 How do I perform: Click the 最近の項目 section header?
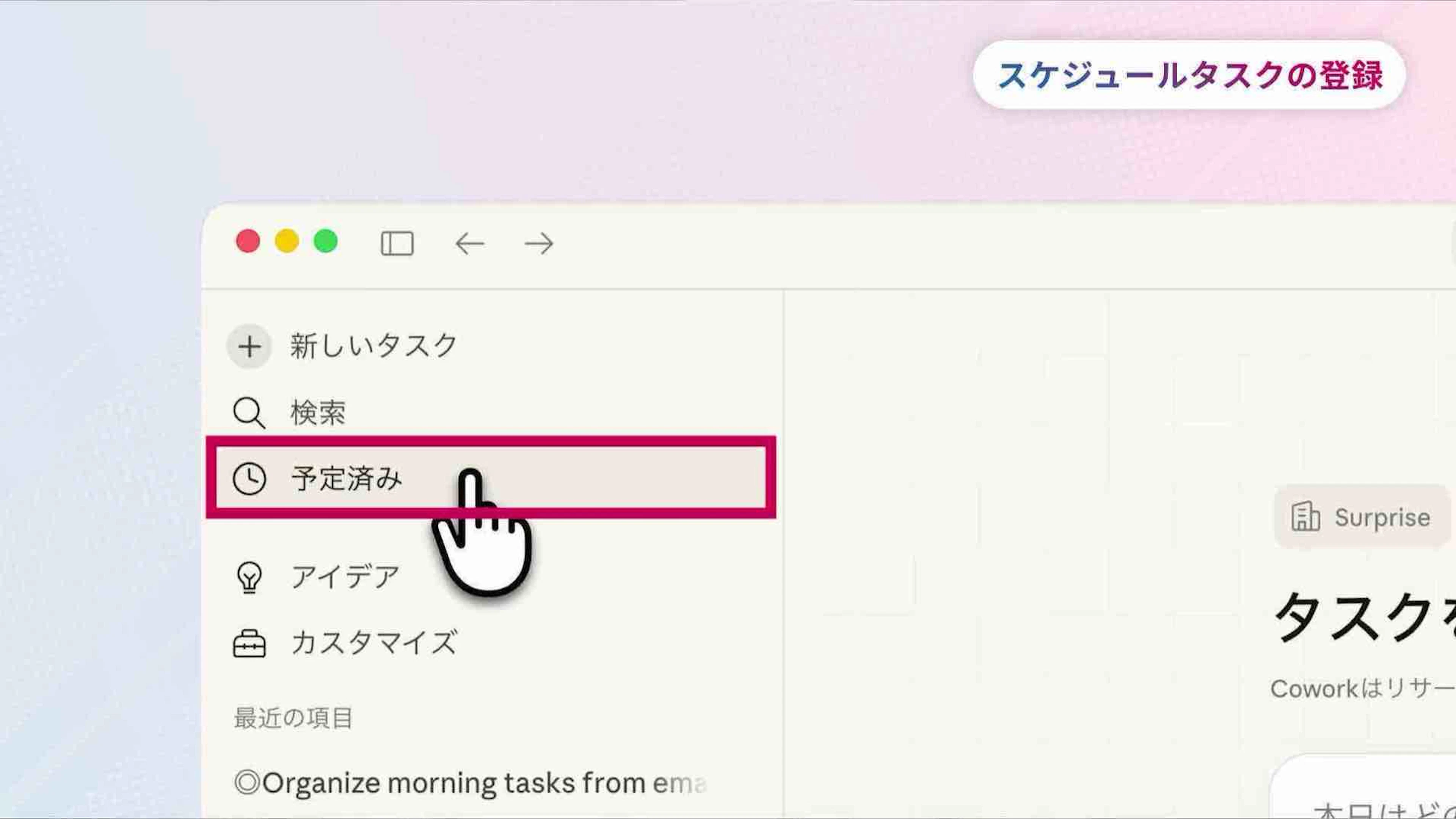[x=293, y=718]
